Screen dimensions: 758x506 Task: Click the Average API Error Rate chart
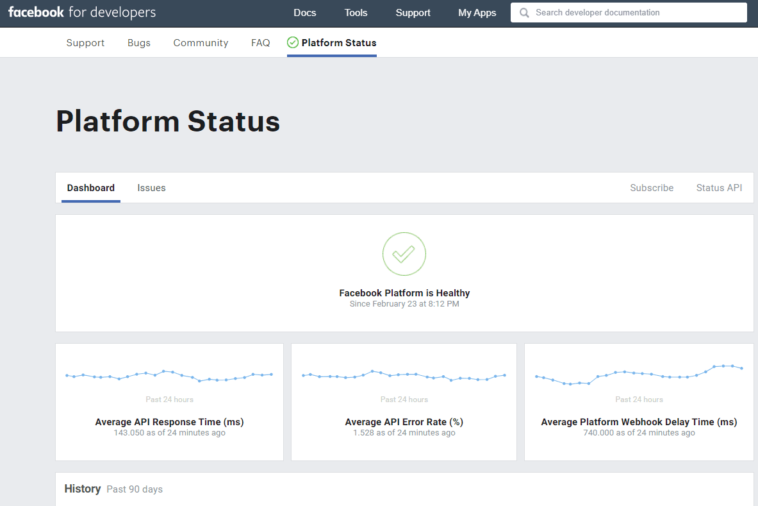pyautogui.click(x=404, y=376)
